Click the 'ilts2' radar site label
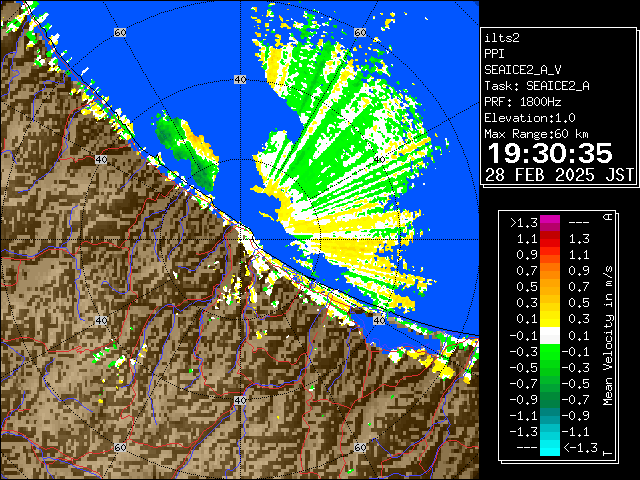Viewport: 640px width, 480px height. 502,38
